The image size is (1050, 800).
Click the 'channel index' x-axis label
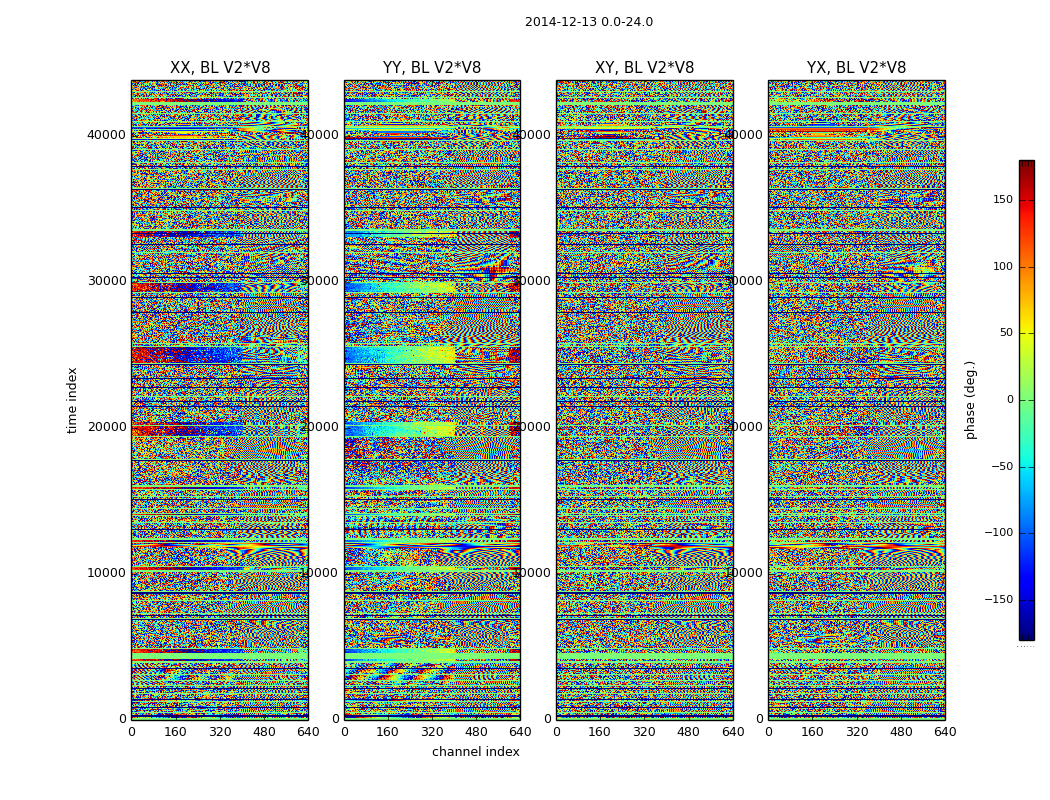coord(475,752)
